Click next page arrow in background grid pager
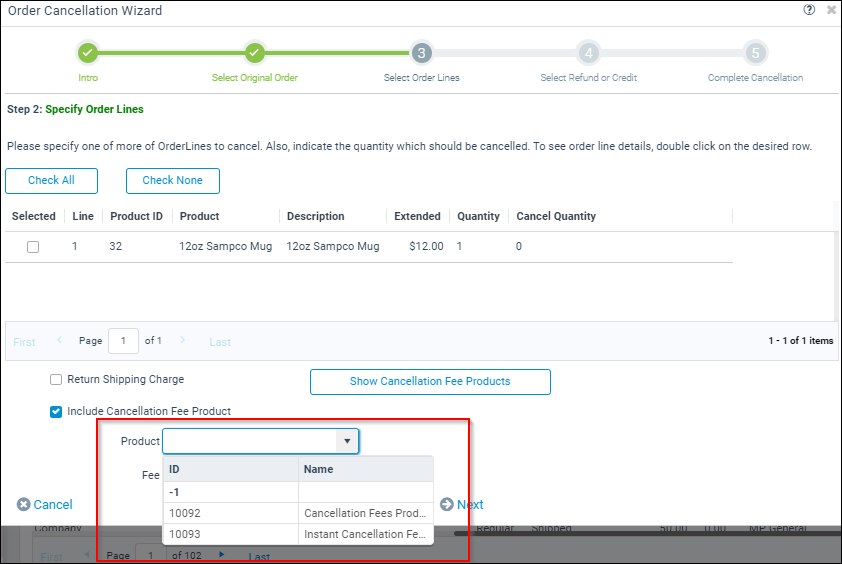Viewport: 842px width, 564px height. click(x=221, y=554)
